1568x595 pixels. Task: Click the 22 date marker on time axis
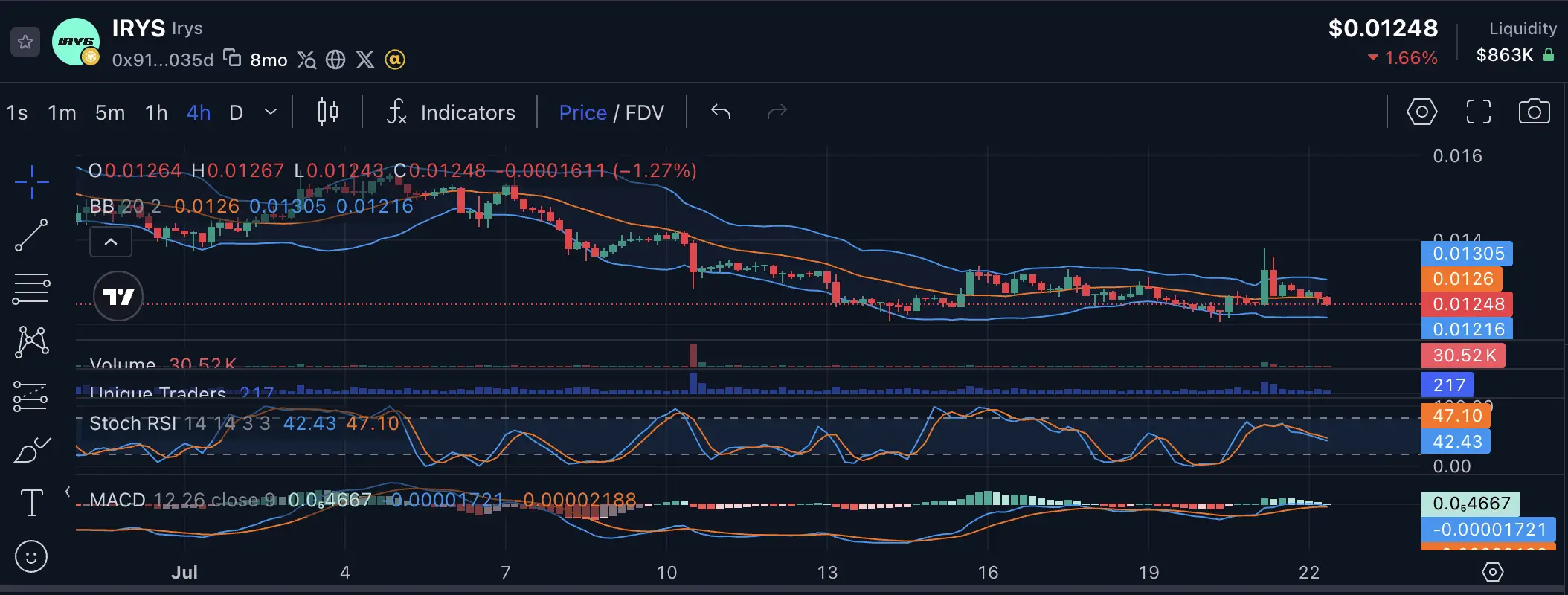click(1309, 572)
